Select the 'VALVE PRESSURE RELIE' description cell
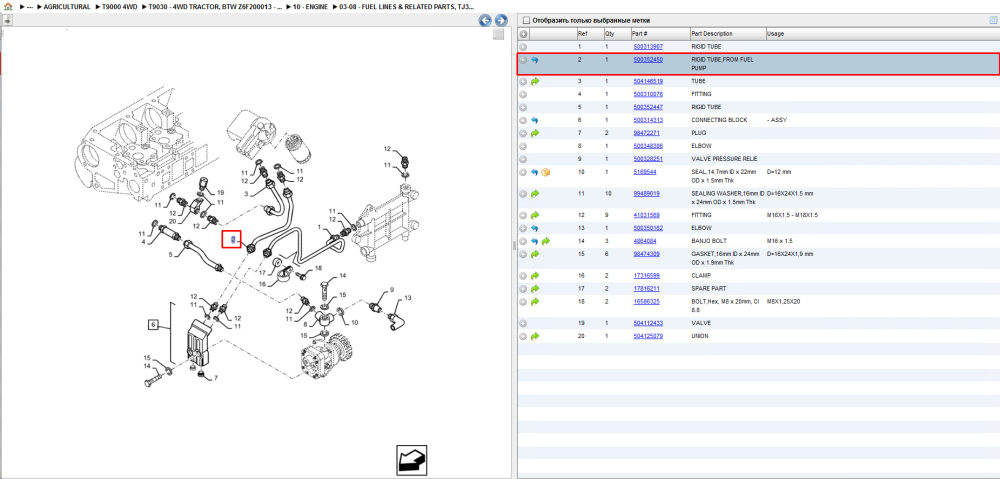Viewport: 1000px width, 479px height. pyautogui.click(x=723, y=159)
